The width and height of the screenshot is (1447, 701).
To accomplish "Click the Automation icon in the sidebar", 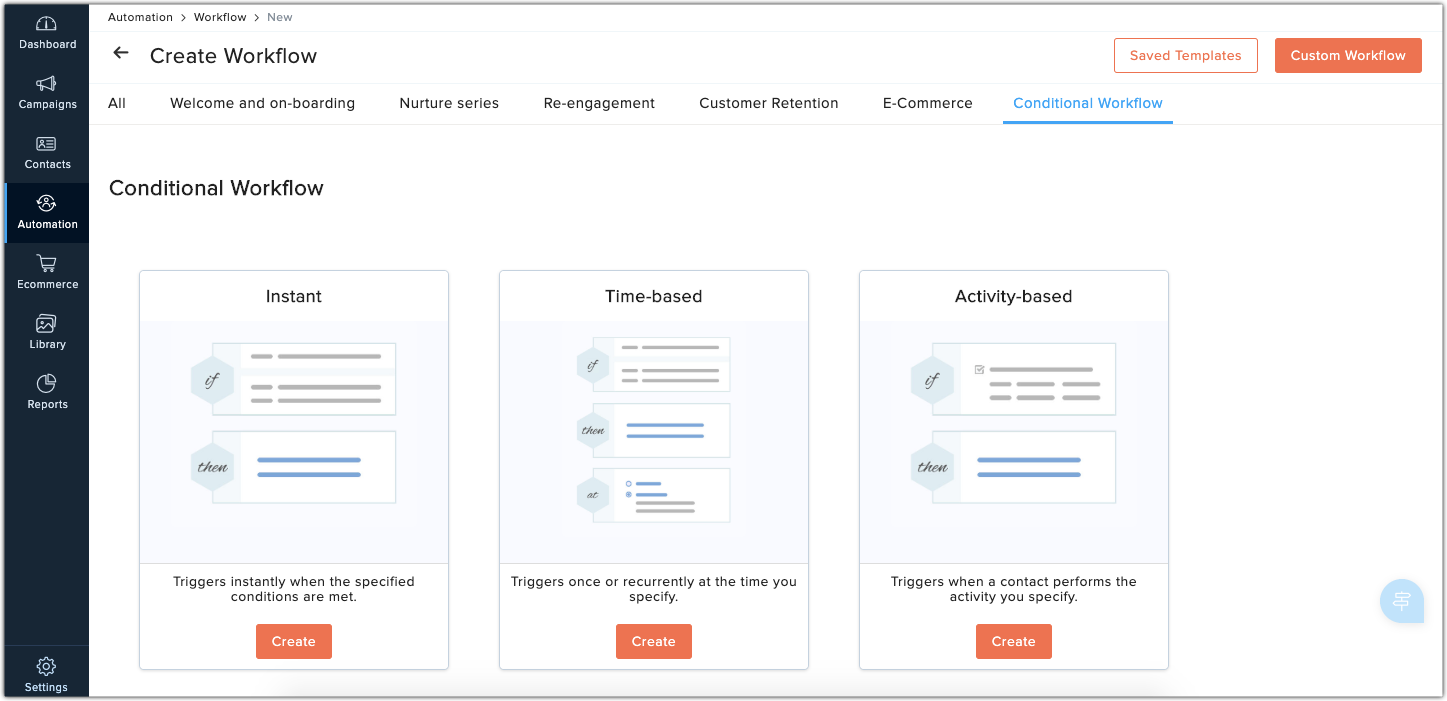I will 46,213.
